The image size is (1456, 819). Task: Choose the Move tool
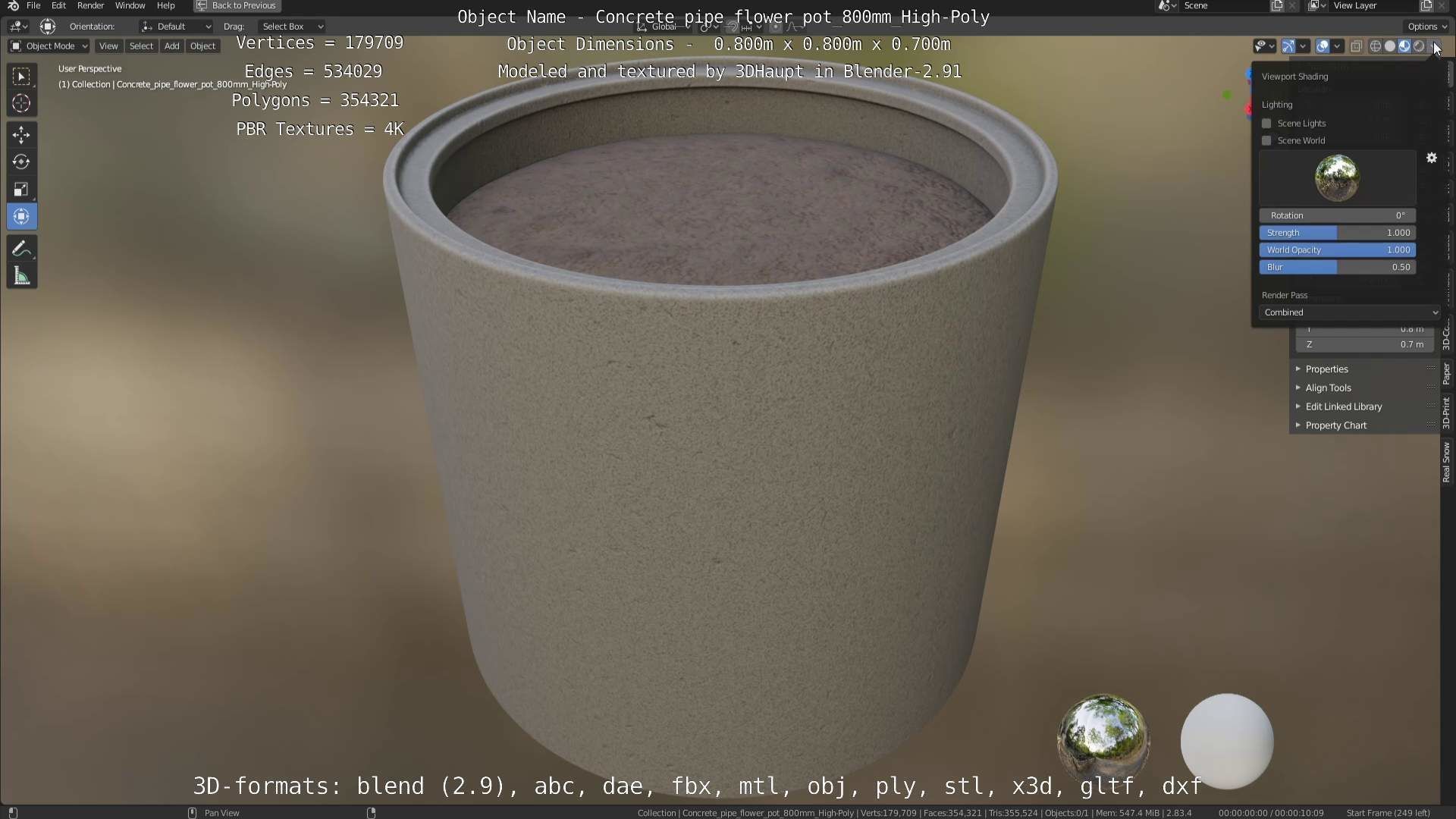[x=21, y=135]
